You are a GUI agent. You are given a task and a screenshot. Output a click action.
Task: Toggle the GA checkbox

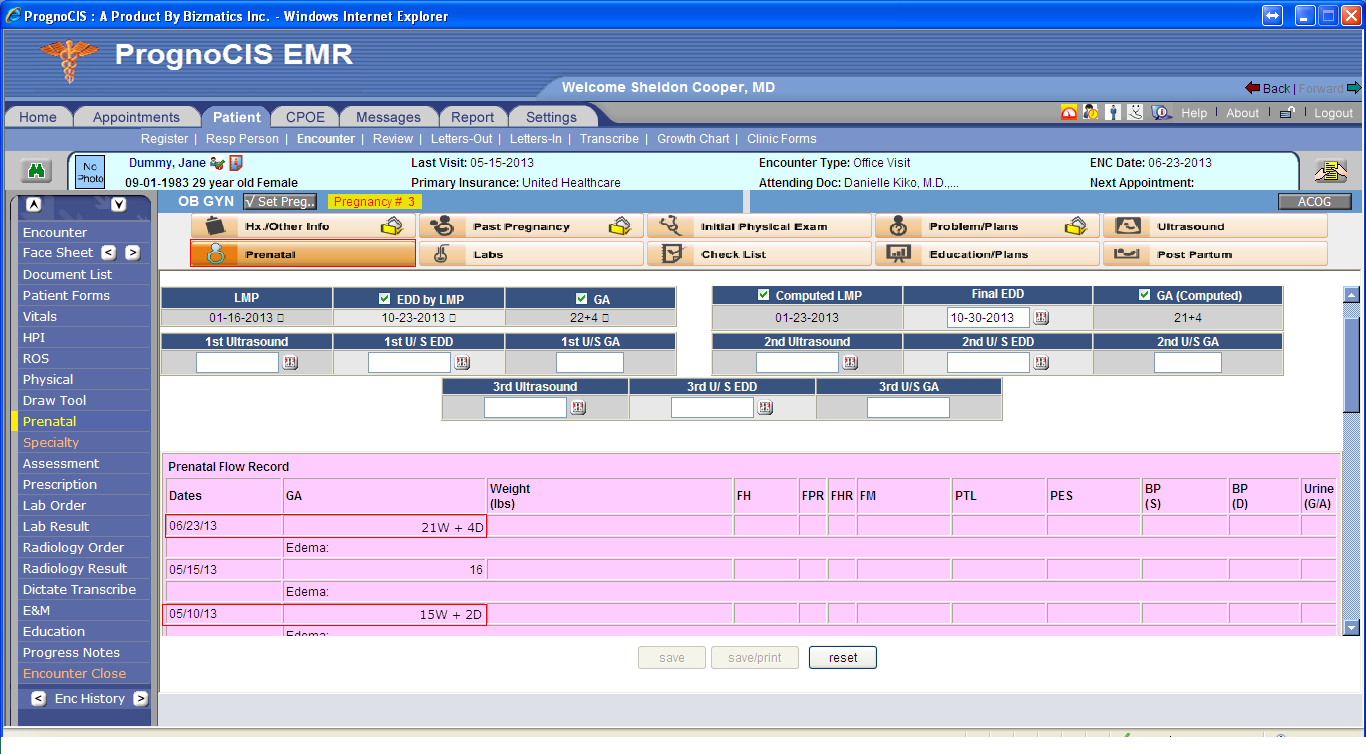[x=582, y=298]
